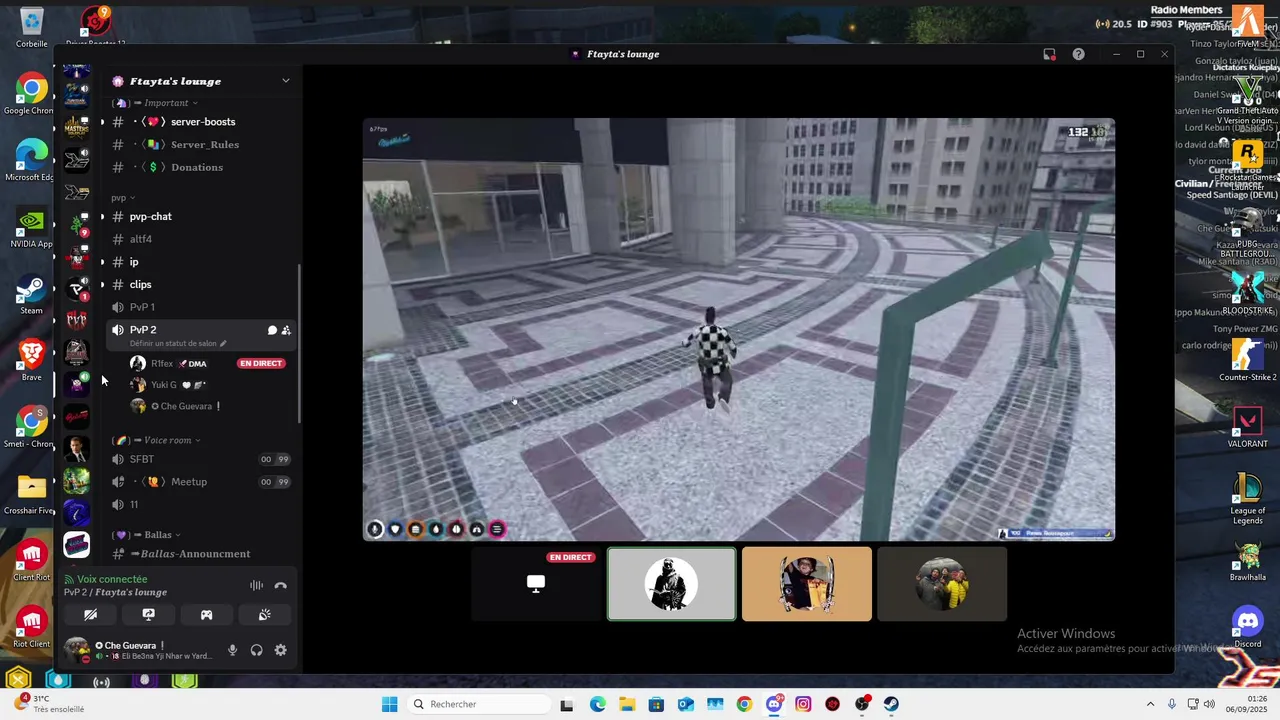The image size is (1280, 720).
Task: Collapse the pvp category
Action: click(x=123, y=198)
